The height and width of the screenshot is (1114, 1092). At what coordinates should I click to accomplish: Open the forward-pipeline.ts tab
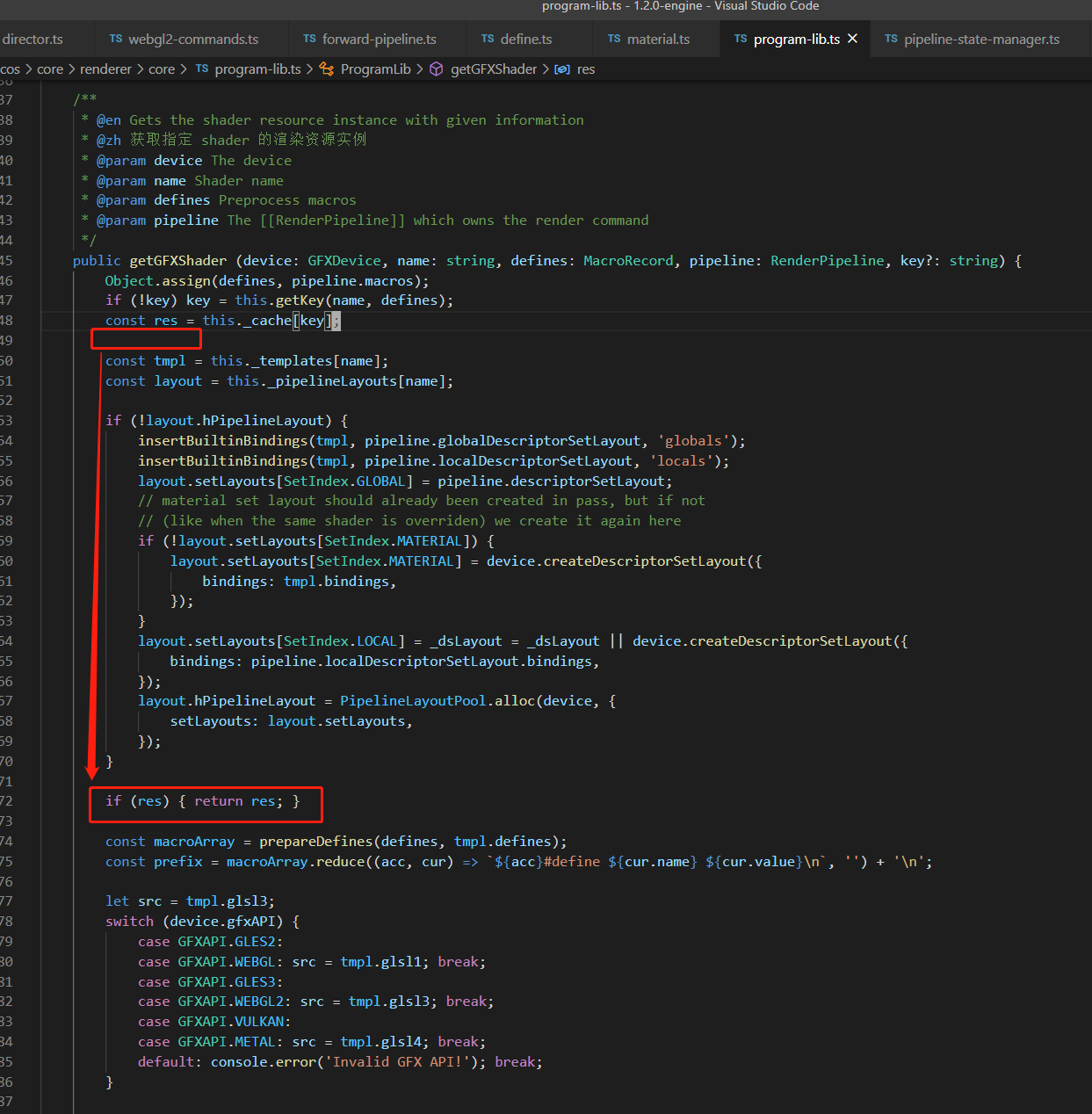tap(379, 40)
